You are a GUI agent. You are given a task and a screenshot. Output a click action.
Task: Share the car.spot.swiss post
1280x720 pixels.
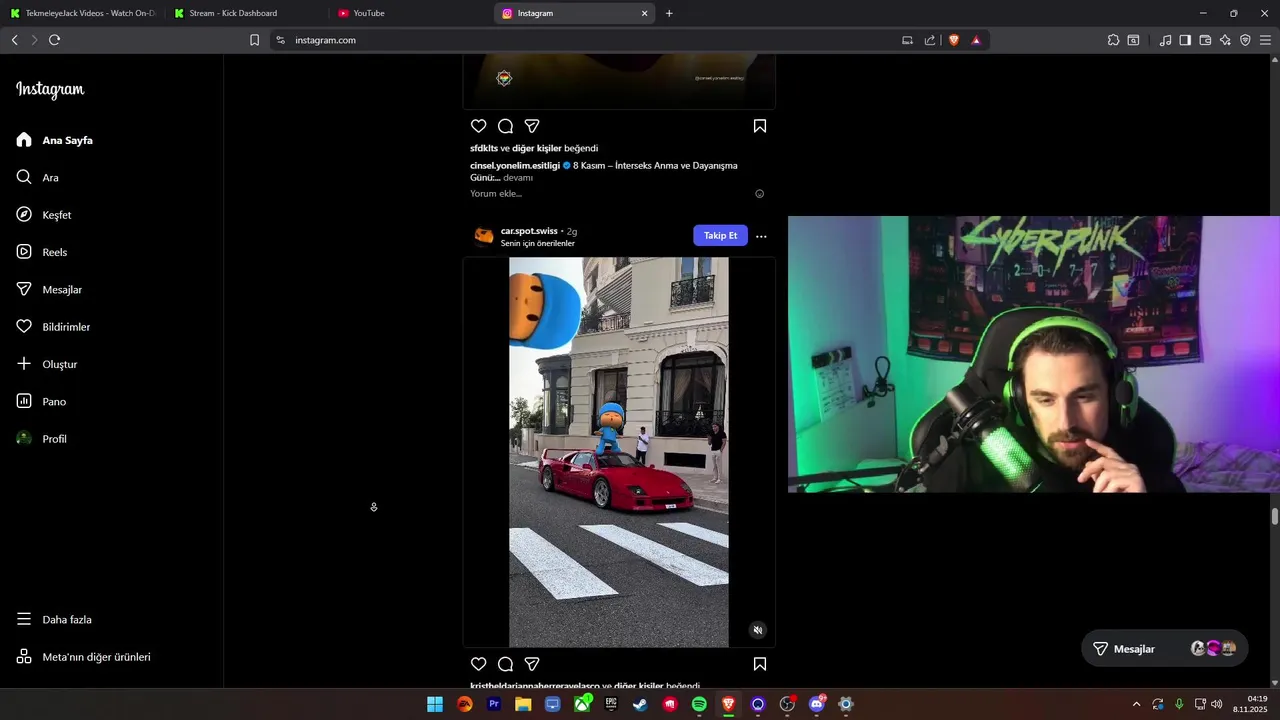532,664
